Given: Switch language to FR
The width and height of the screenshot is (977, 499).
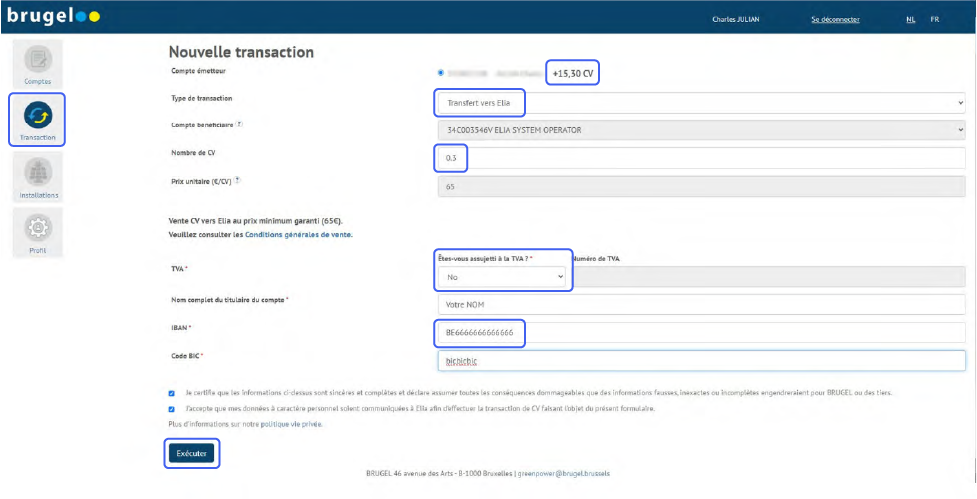Looking at the screenshot, I should point(934,19).
